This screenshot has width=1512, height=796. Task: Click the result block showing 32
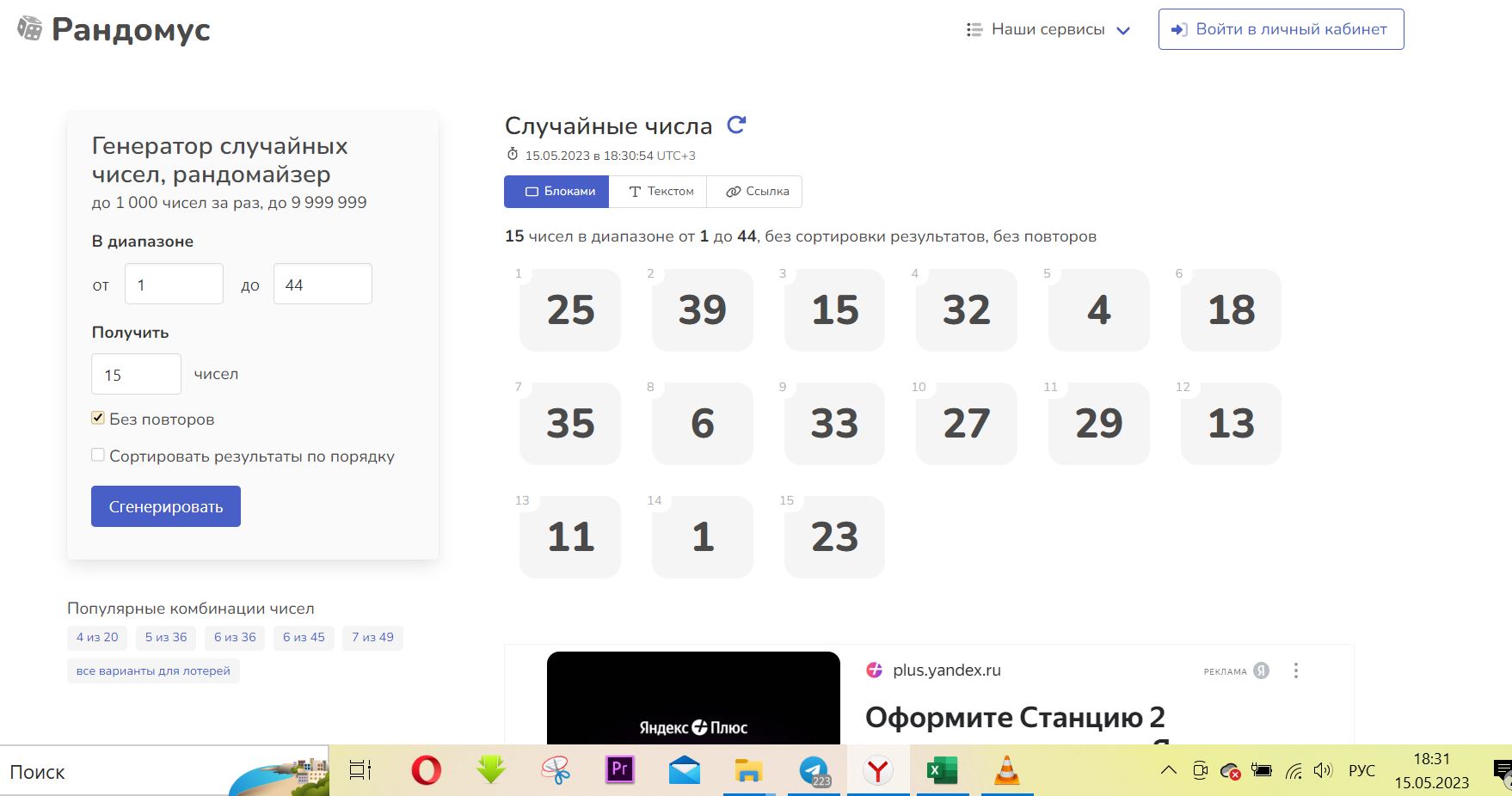click(967, 310)
